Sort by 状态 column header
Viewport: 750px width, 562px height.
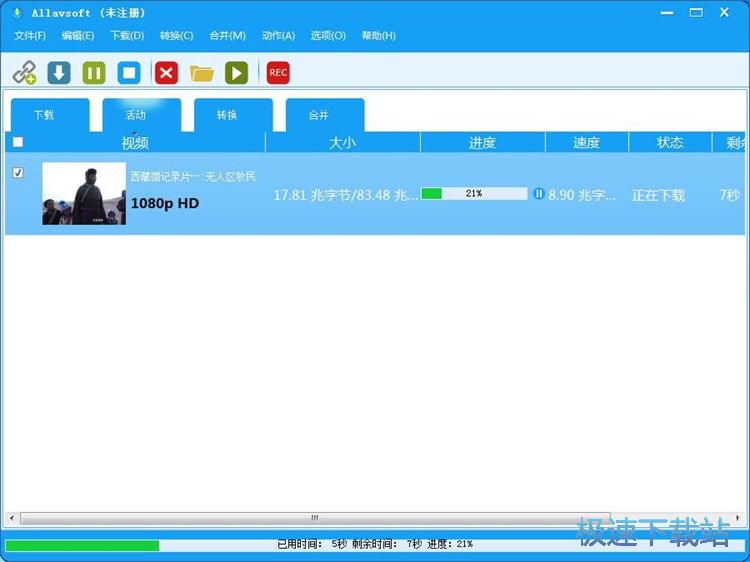[x=670, y=143]
